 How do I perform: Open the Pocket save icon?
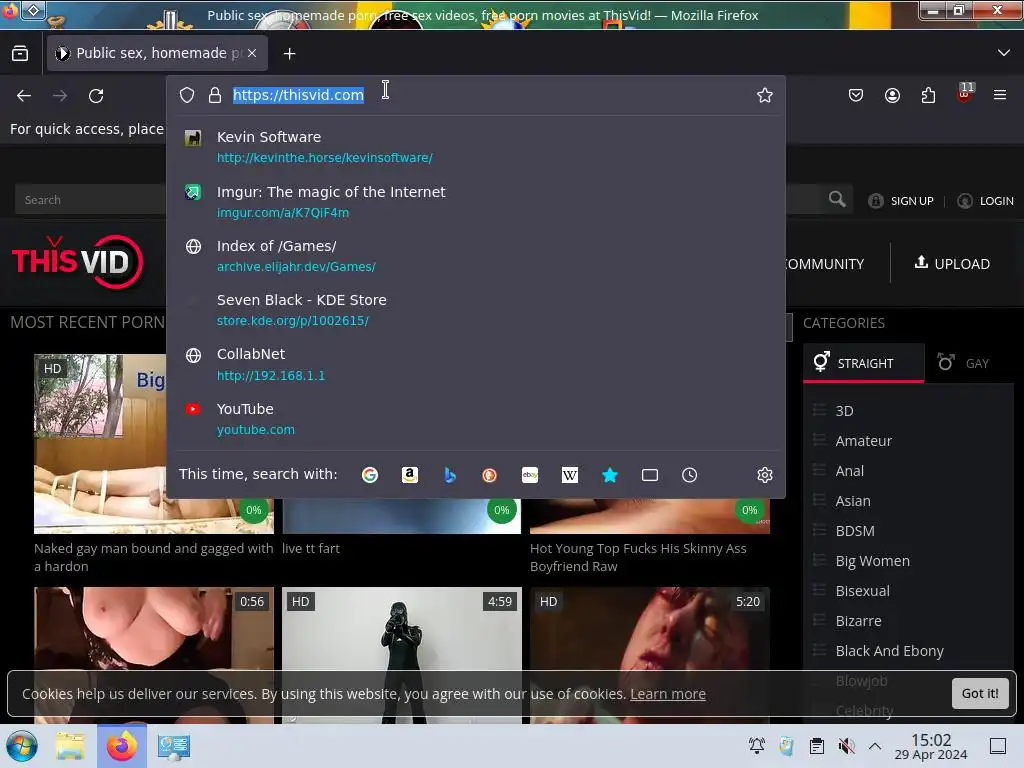pos(856,95)
